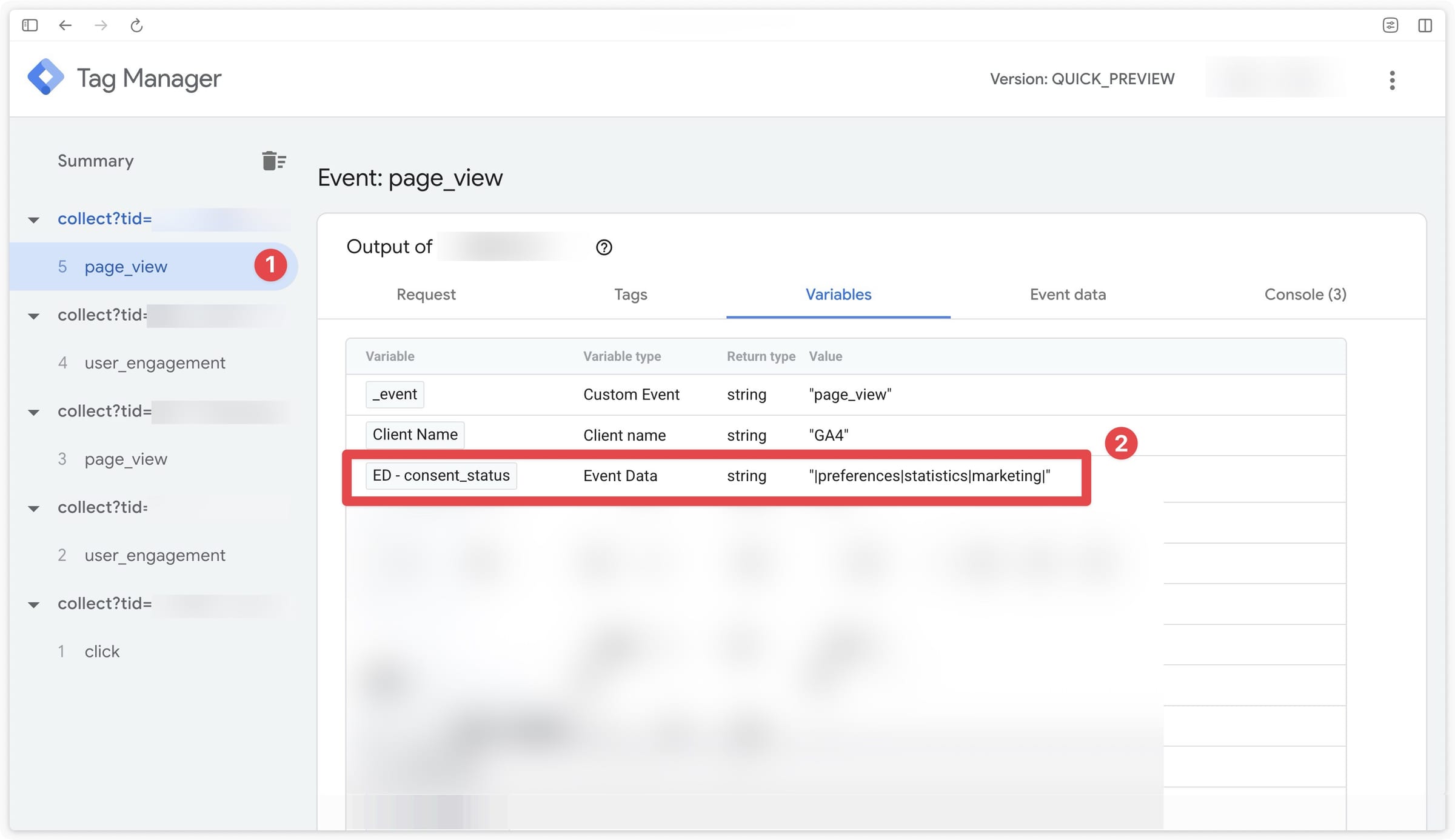The width and height of the screenshot is (1455, 840).
Task: Open the Event data tab
Action: (x=1068, y=295)
